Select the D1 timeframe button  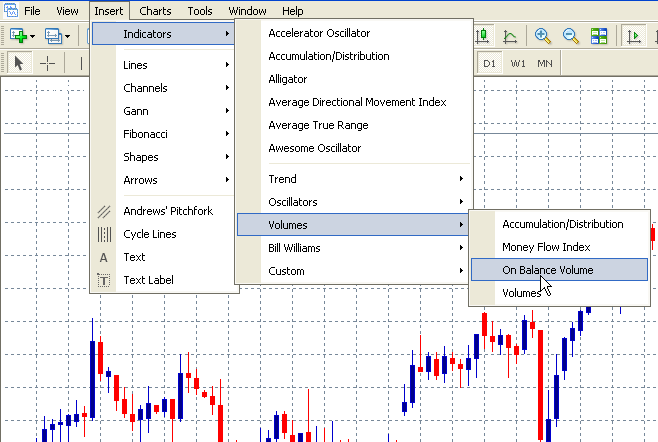tap(489, 63)
